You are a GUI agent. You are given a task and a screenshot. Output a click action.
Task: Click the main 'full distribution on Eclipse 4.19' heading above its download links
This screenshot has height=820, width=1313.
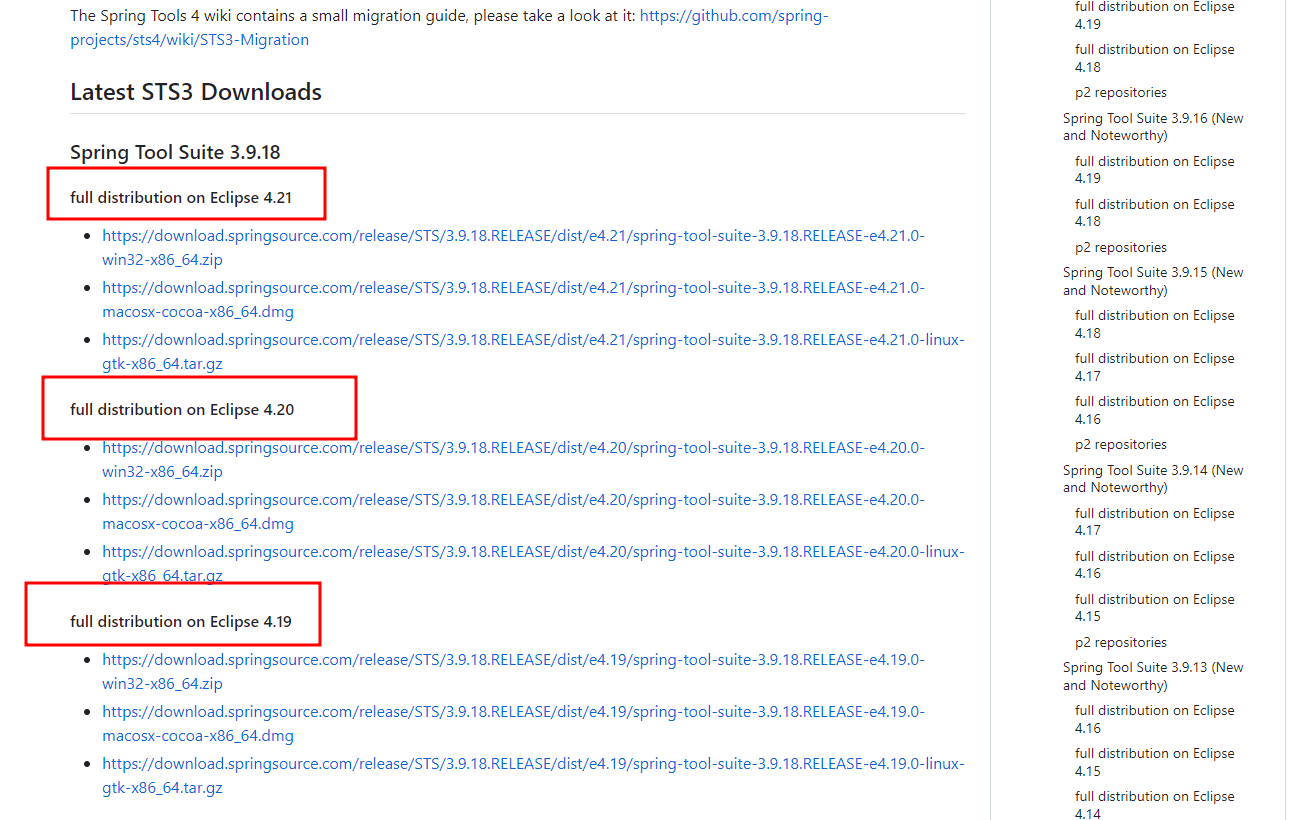pyautogui.click(x=181, y=621)
